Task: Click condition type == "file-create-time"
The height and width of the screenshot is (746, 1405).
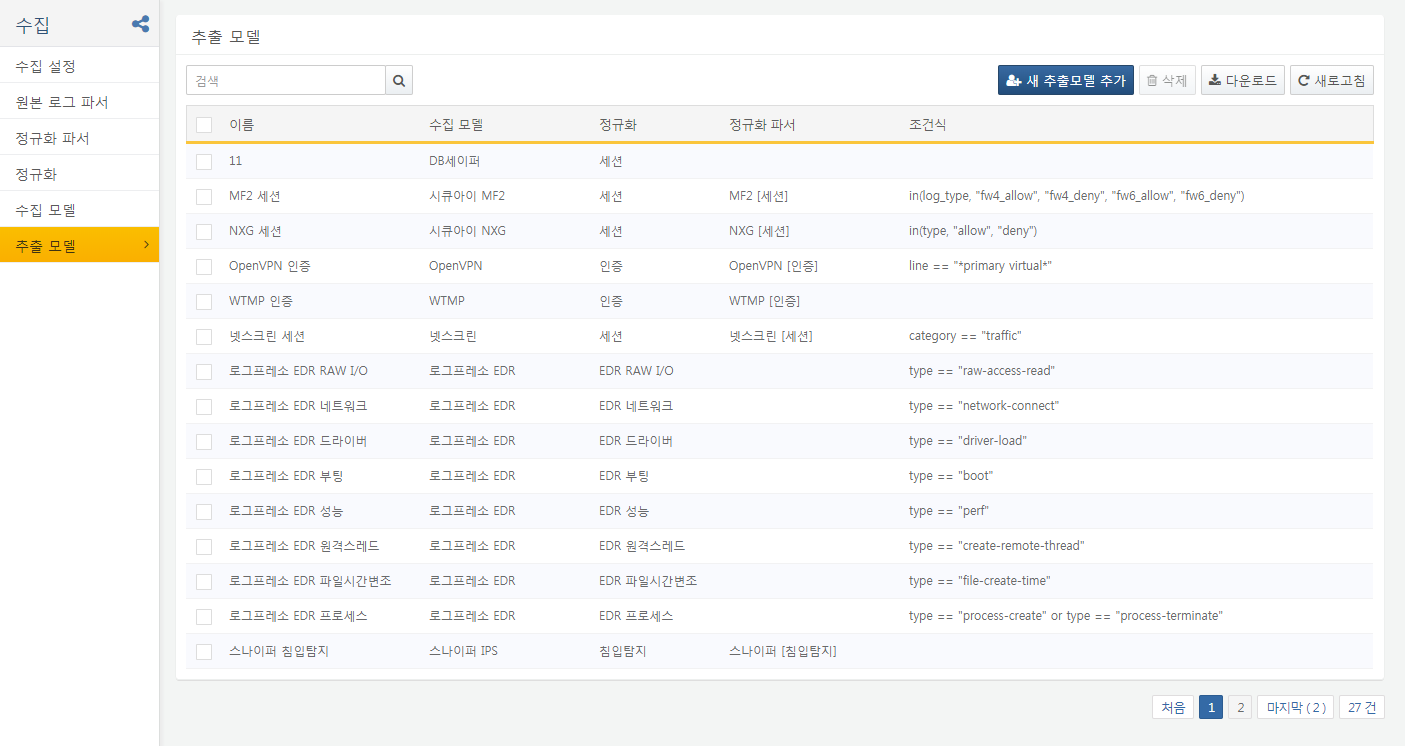Action: coord(980,581)
